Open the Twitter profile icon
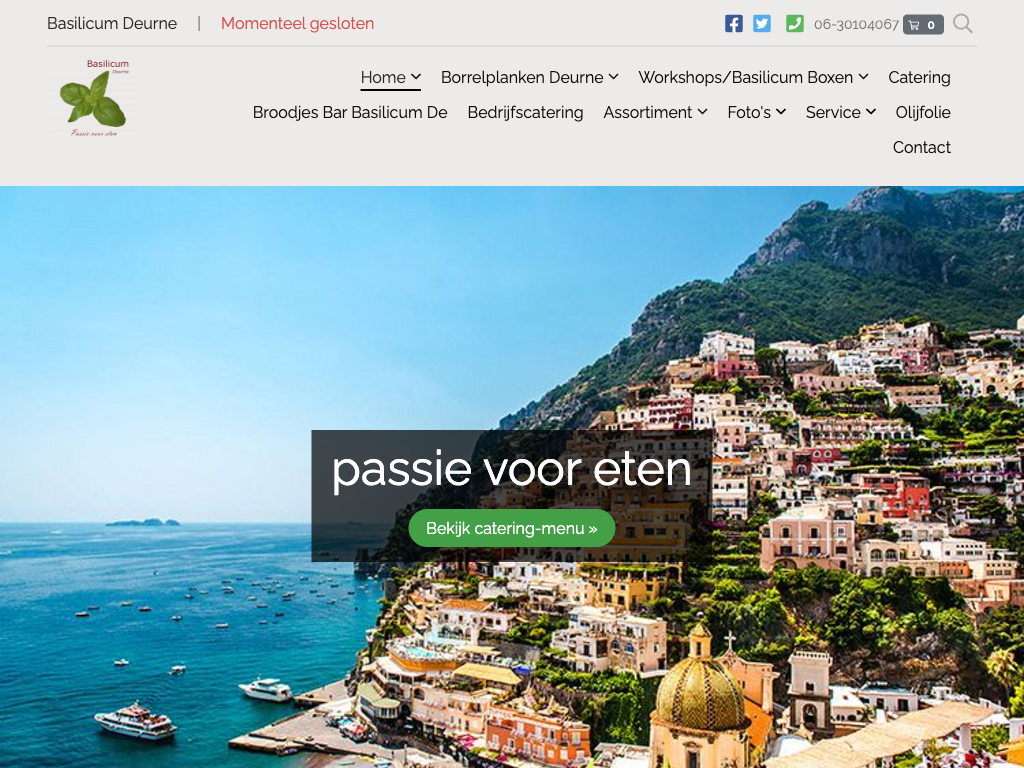1024x768 pixels. (x=761, y=24)
